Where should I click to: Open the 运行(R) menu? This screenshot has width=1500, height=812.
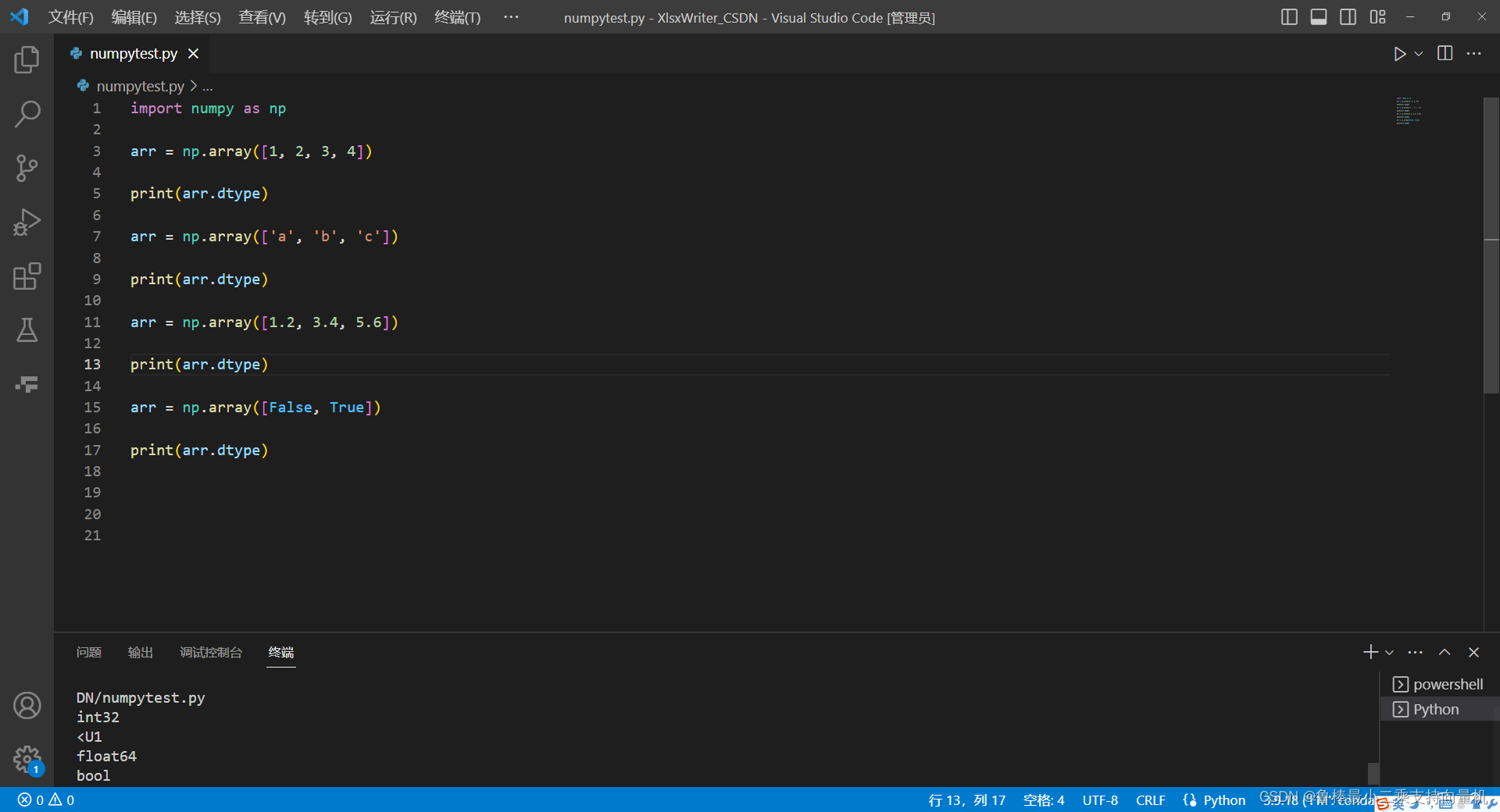tap(394, 17)
